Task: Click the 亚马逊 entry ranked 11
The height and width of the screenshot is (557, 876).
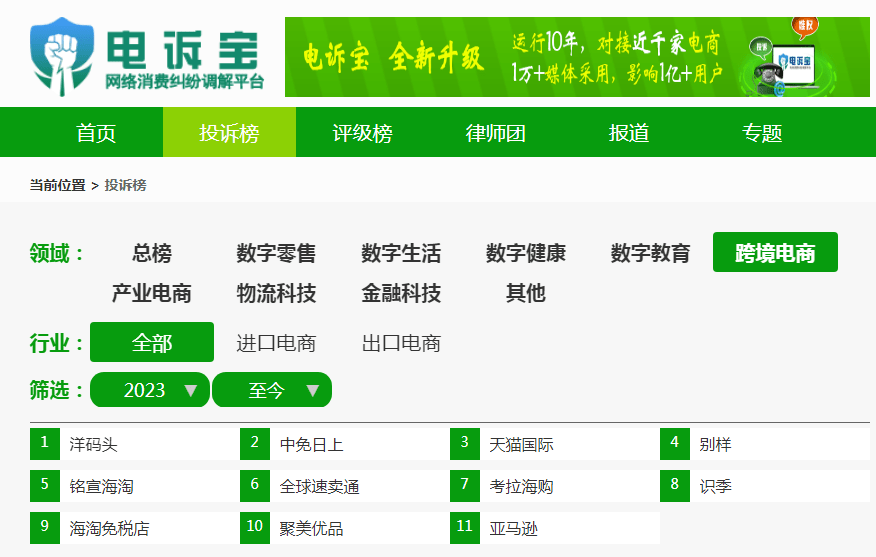Action: [x=513, y=528]
